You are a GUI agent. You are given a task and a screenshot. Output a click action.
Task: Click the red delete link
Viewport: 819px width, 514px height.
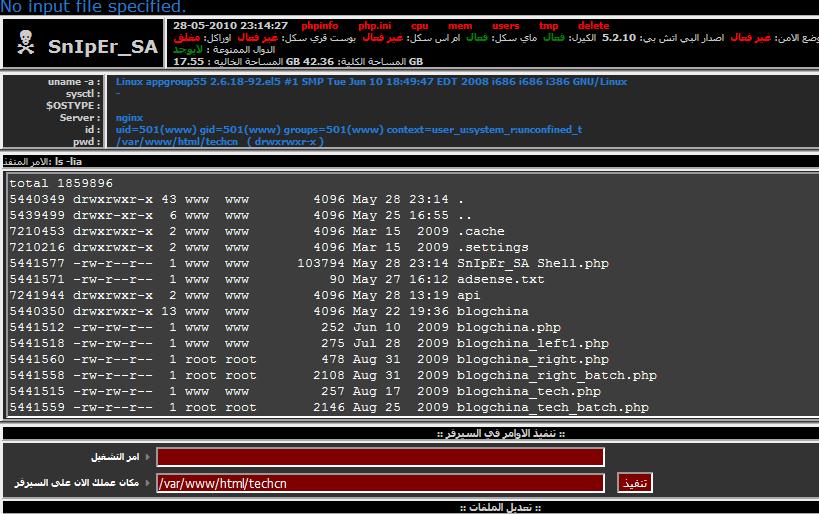[593, 25]
